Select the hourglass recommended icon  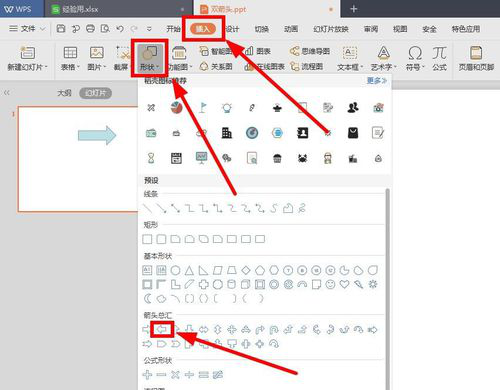151,158
